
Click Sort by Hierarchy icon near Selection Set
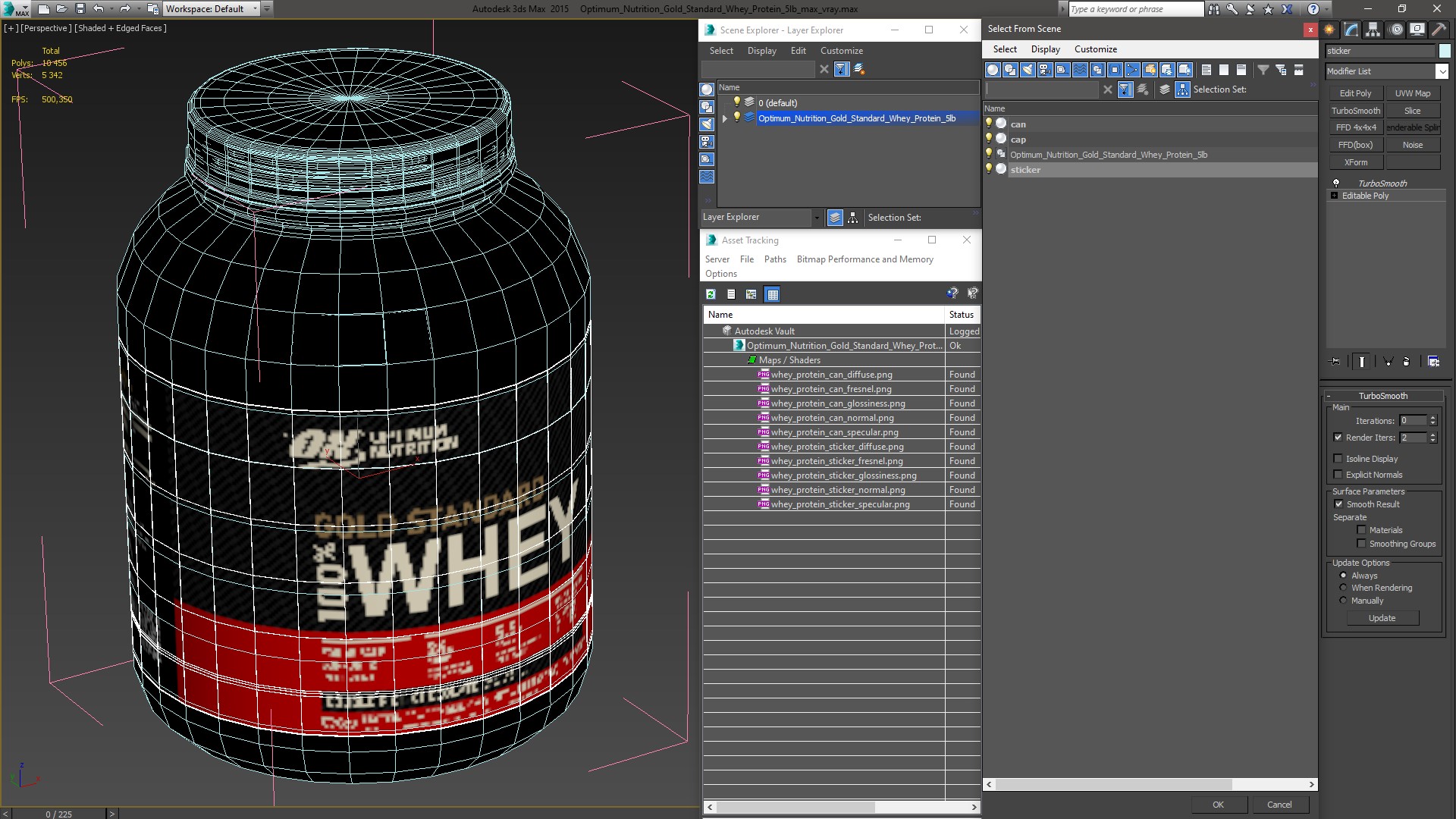click(1182, 89)
